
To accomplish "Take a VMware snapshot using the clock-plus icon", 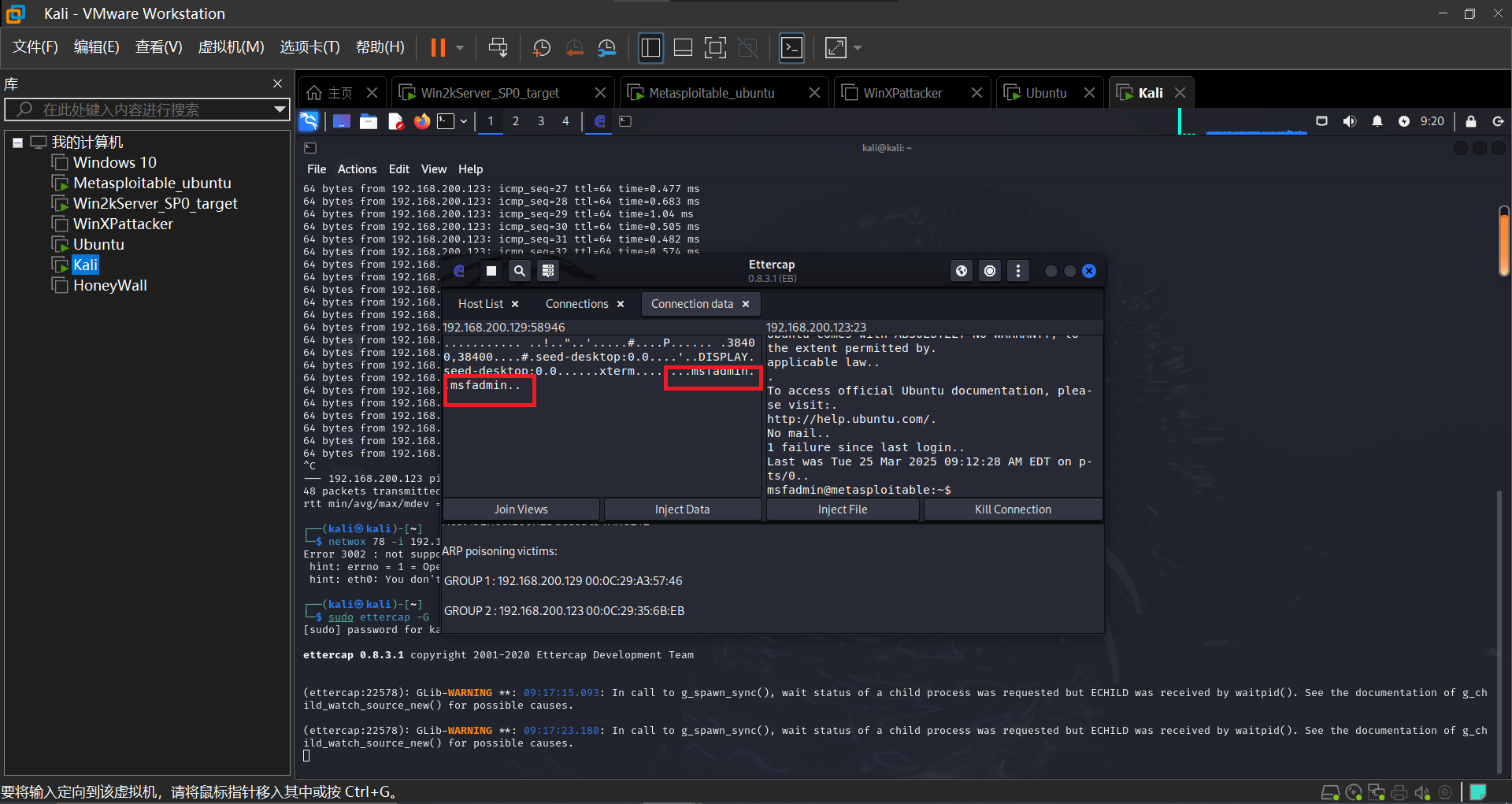I will pos(541,48).
